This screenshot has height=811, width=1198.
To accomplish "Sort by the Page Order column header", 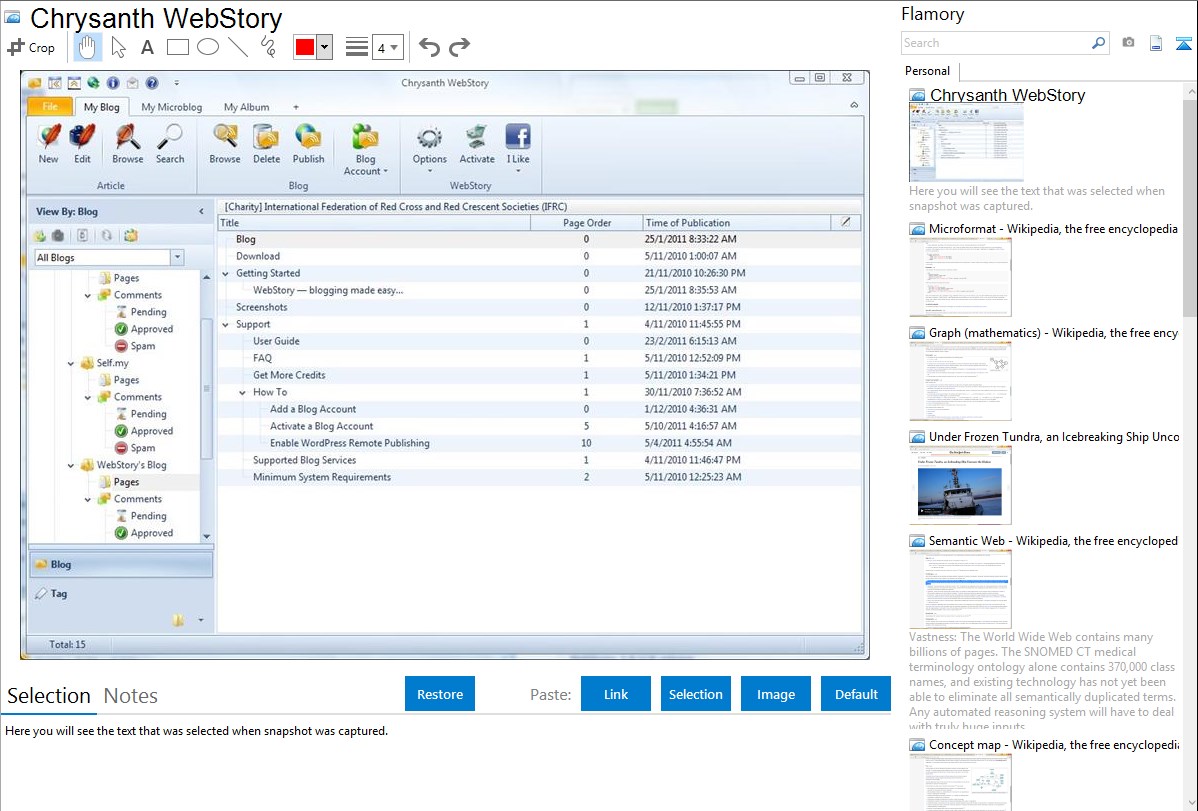I will pos(587,223).
